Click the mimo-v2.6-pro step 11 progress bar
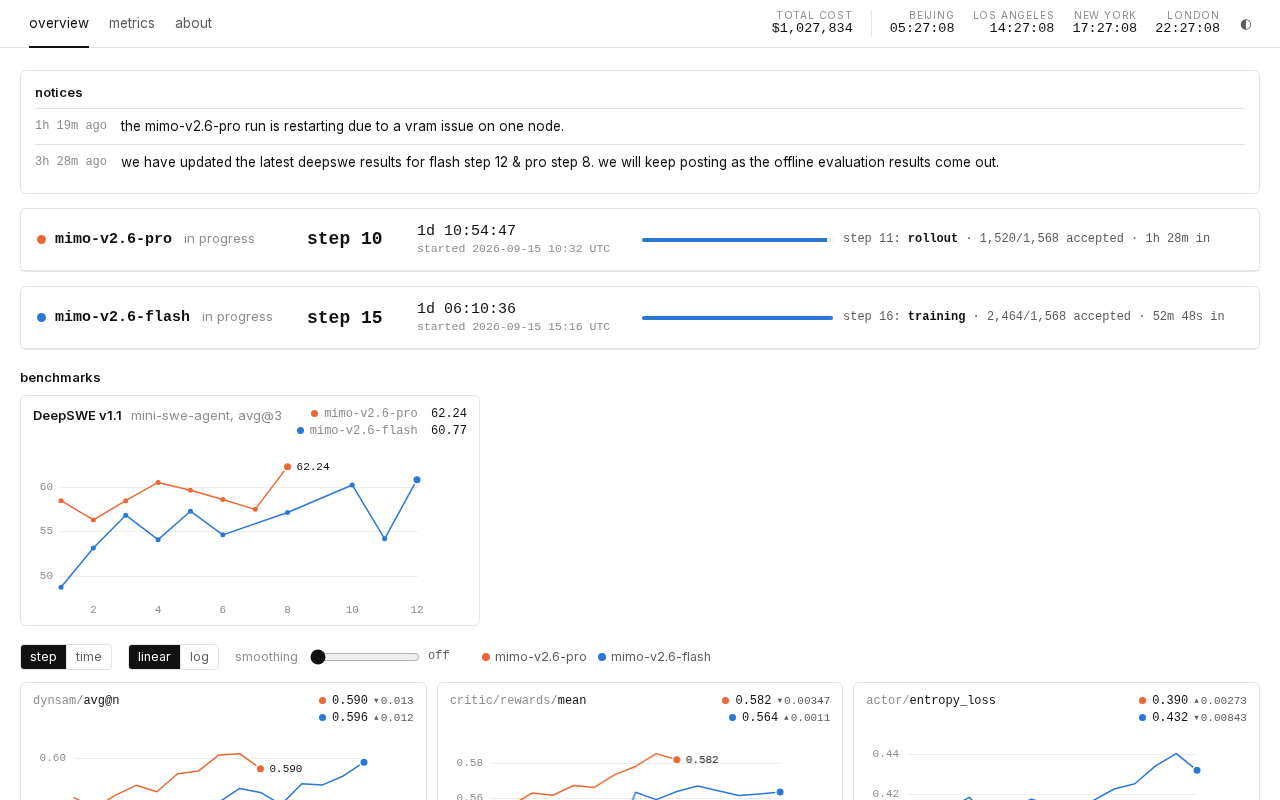 click(x=737, y=240)
